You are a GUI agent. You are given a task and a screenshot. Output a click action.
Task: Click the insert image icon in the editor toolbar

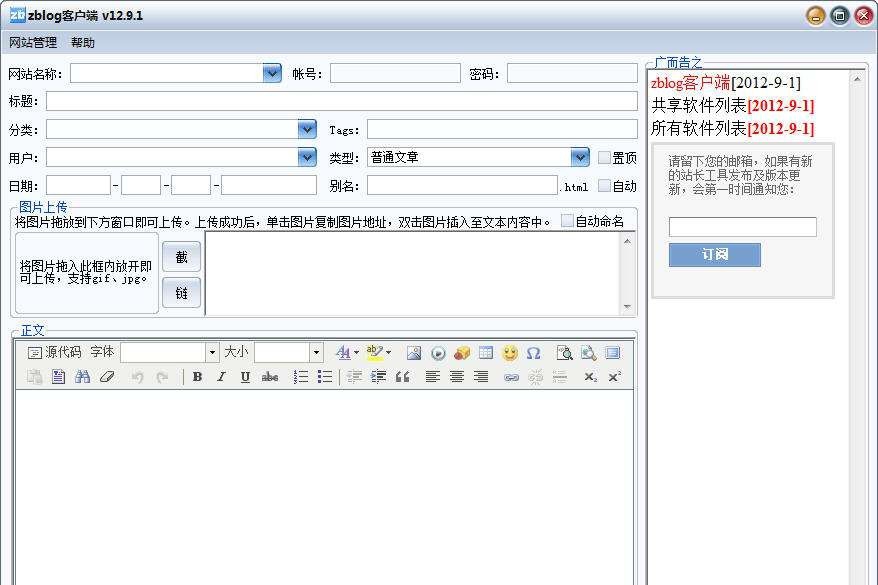click(x=414, y=353)
